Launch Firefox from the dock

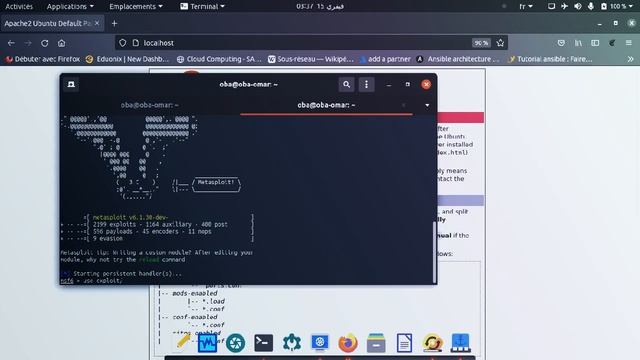(348, 343)
